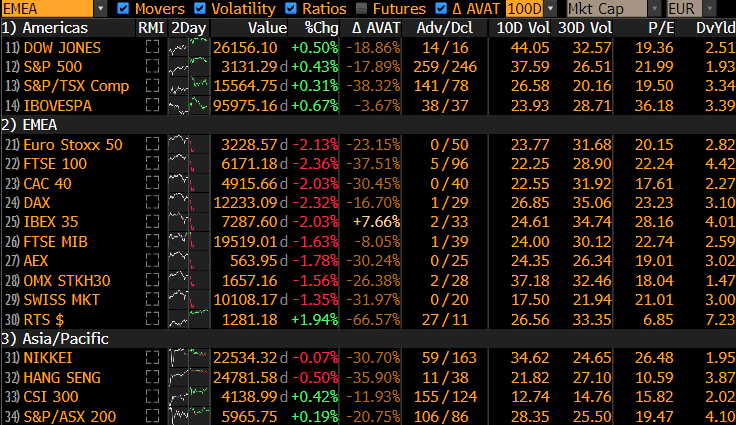The height and width of the screenshot is (425, 736).
Task: Click the RMI box for SWISS MKT
Action: pos(152,300)
